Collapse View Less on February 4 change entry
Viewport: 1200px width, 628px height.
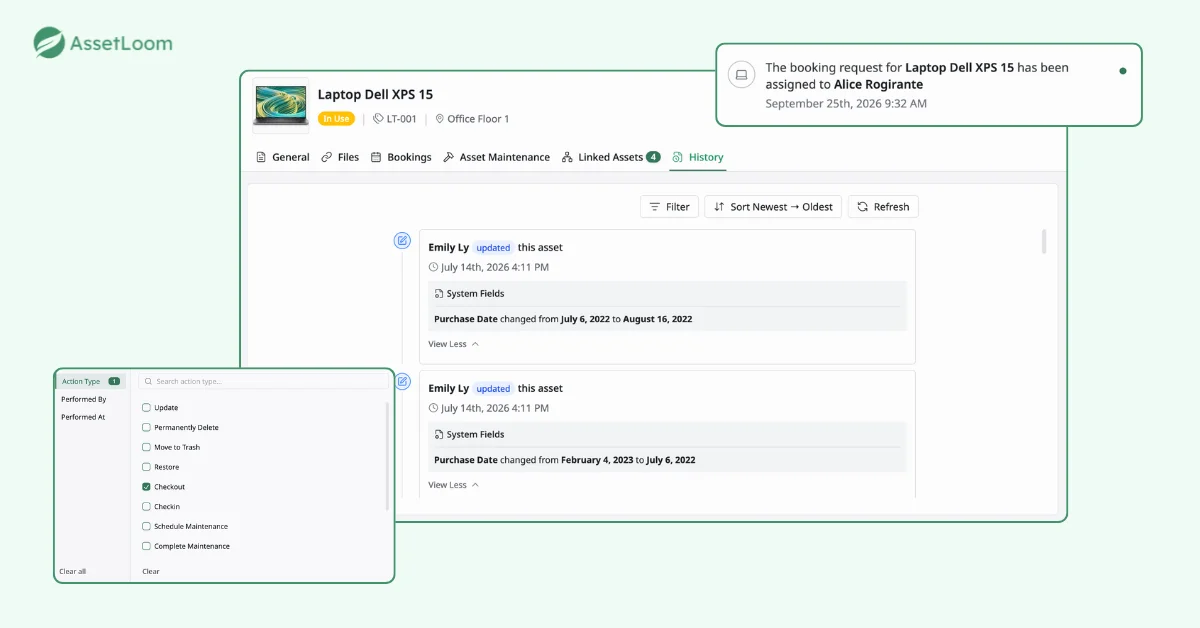(454, 485)
